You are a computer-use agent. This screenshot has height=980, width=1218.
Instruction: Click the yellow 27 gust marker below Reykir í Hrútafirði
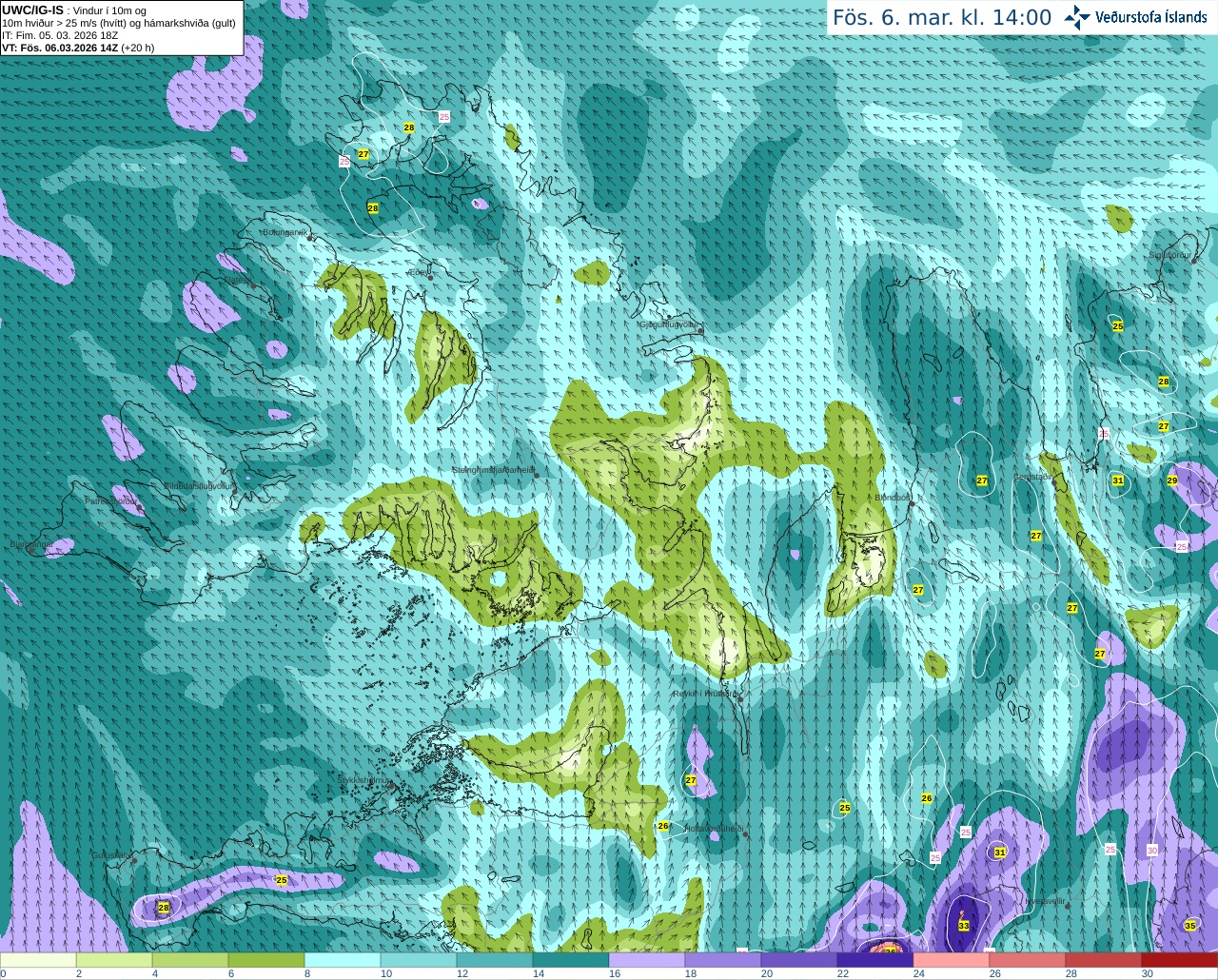pyautogui.click(x=691, y=780)
